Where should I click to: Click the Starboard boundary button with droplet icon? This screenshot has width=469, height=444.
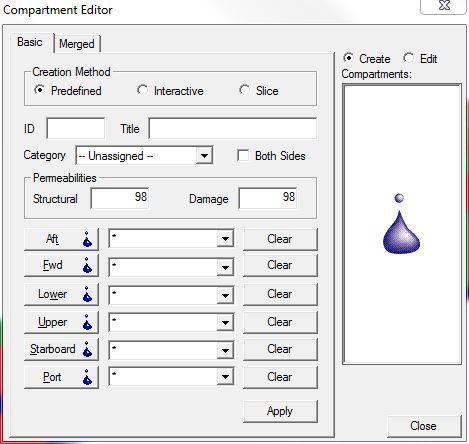[x=62, y=349]
